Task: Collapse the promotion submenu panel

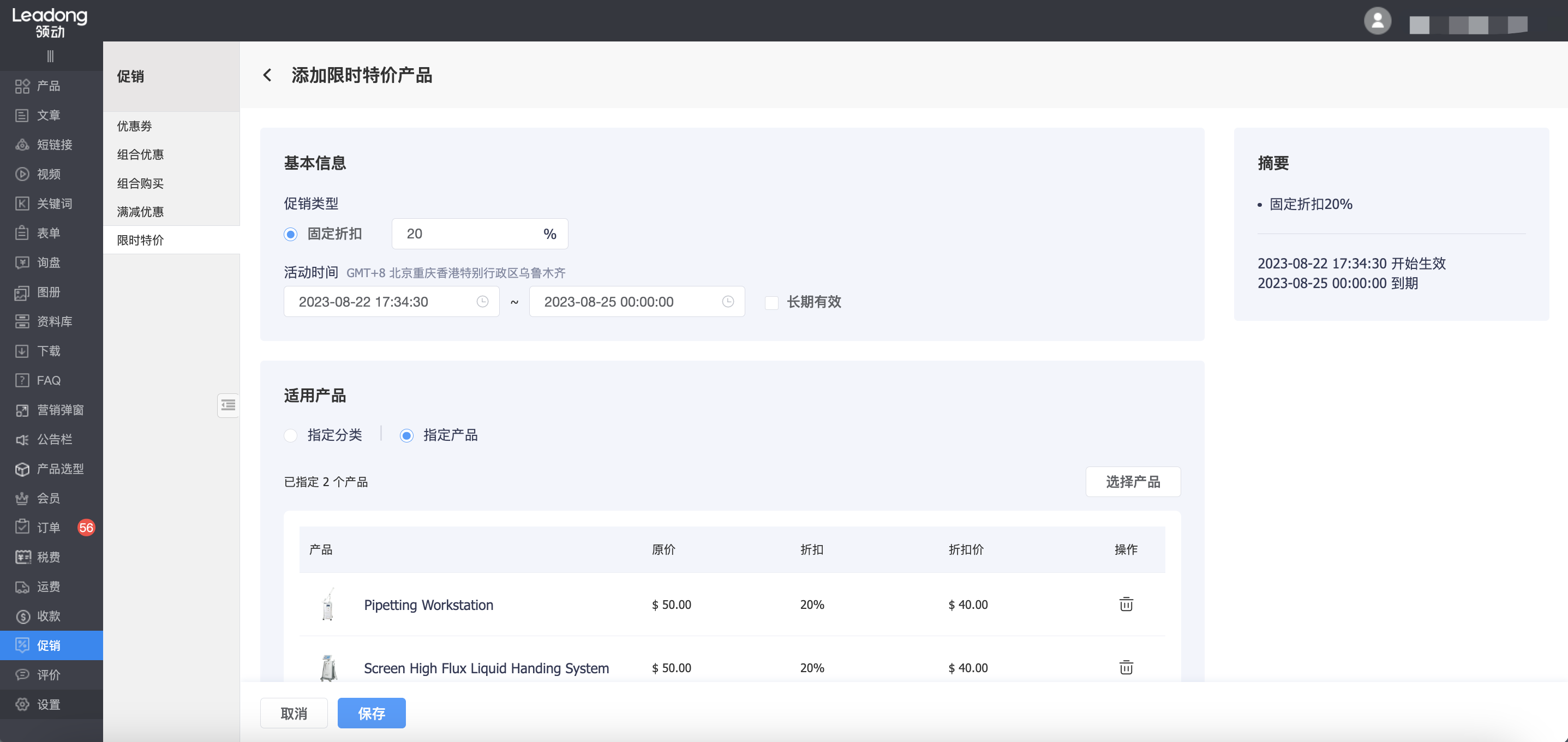Action: click(228, 405)
